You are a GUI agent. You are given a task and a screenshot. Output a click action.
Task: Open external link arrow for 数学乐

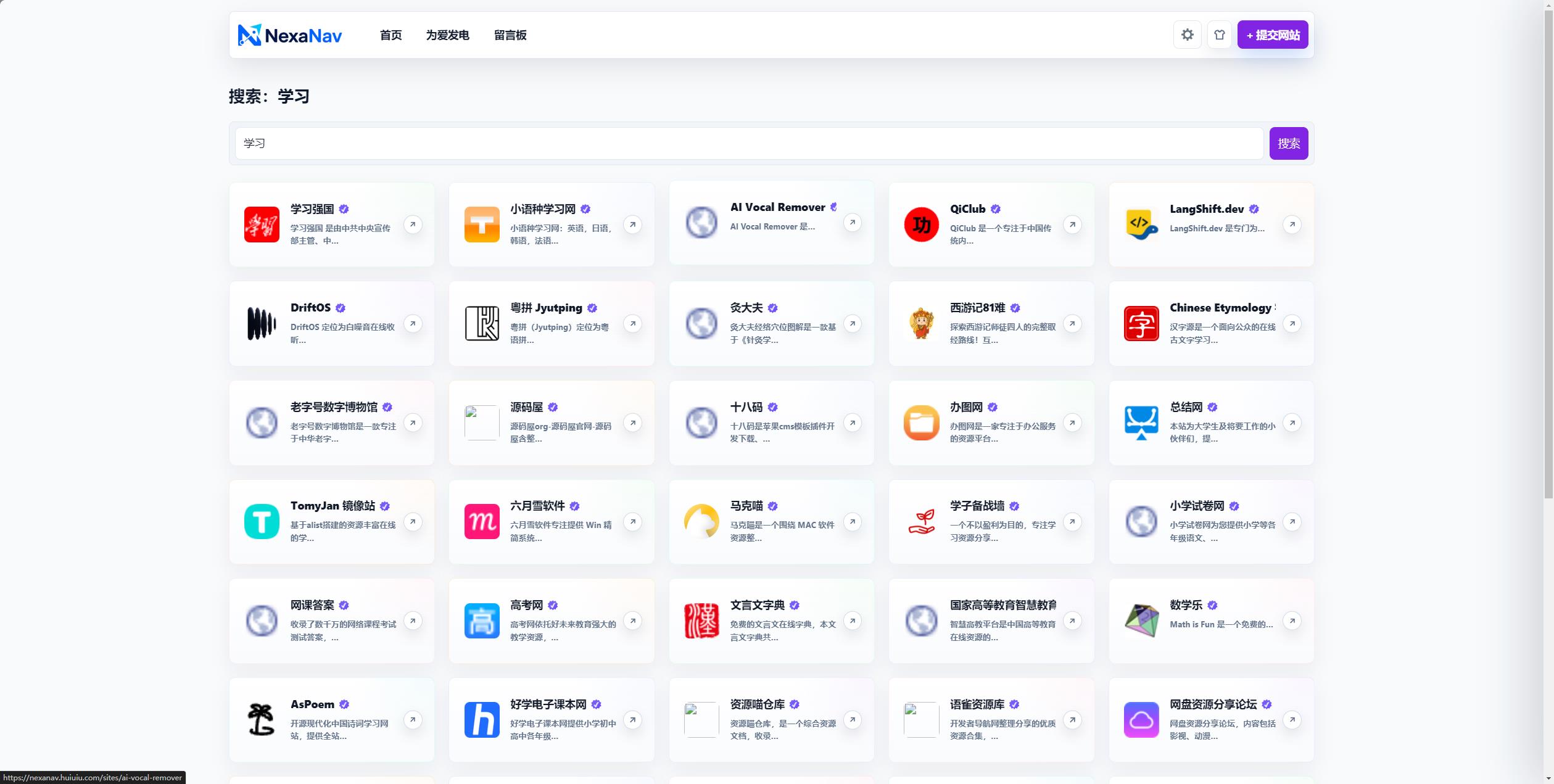tap(1292, 621)
